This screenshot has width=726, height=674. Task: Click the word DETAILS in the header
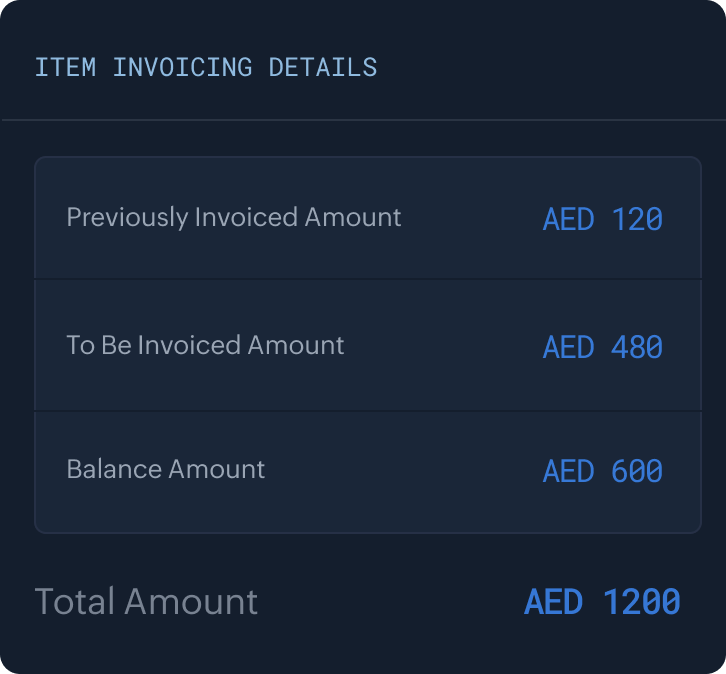pyautogui.click(x=322, y=68)
